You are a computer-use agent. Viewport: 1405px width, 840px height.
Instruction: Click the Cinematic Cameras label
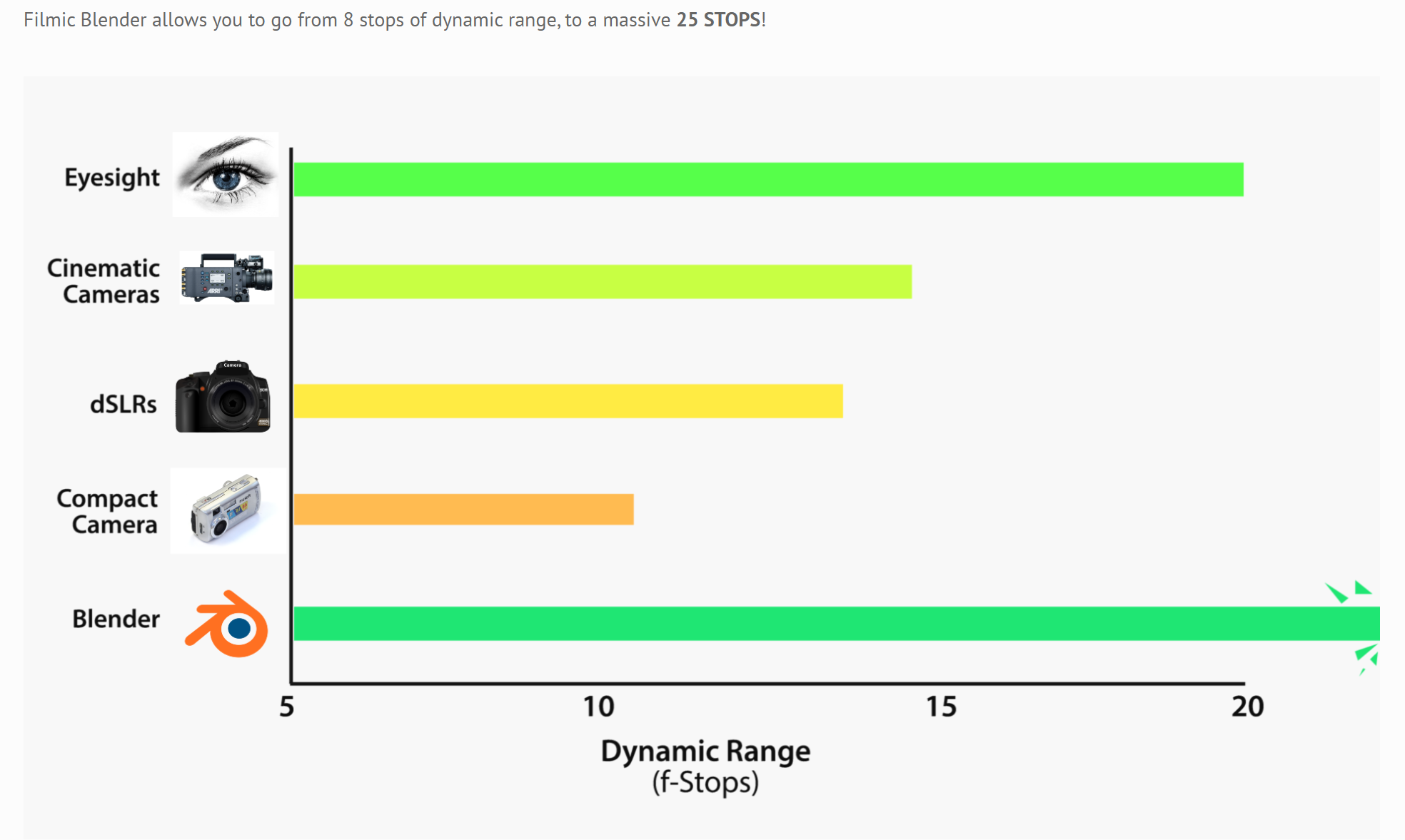coord(104,281)
